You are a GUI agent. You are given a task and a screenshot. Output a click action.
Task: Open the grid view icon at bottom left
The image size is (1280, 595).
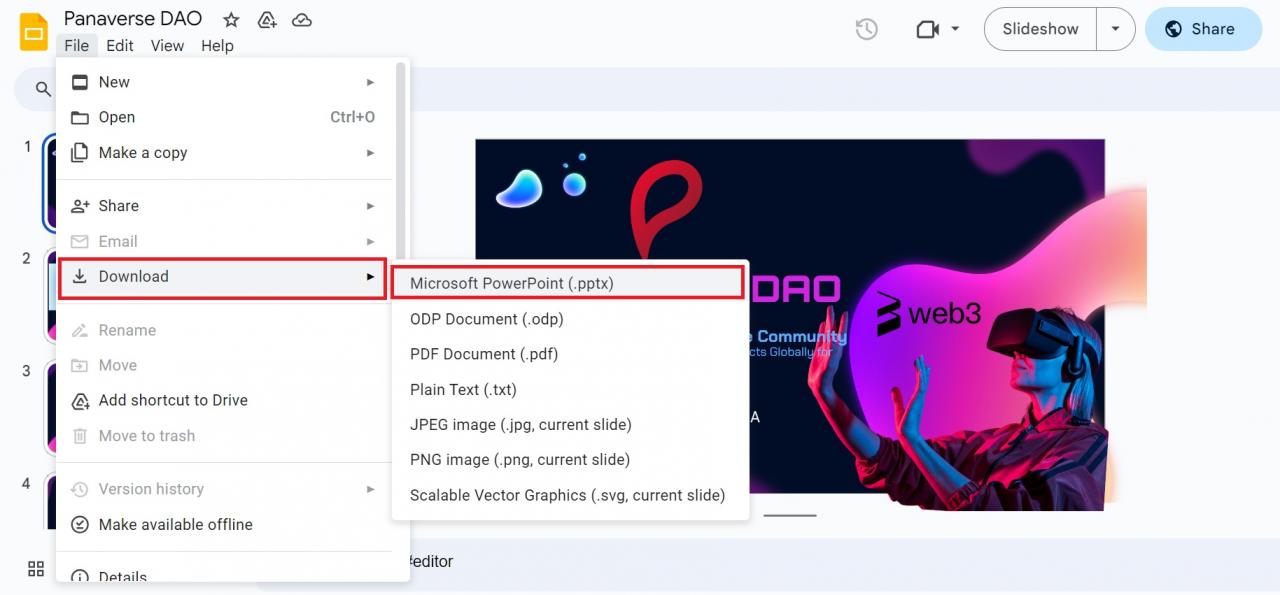[36, 569]
